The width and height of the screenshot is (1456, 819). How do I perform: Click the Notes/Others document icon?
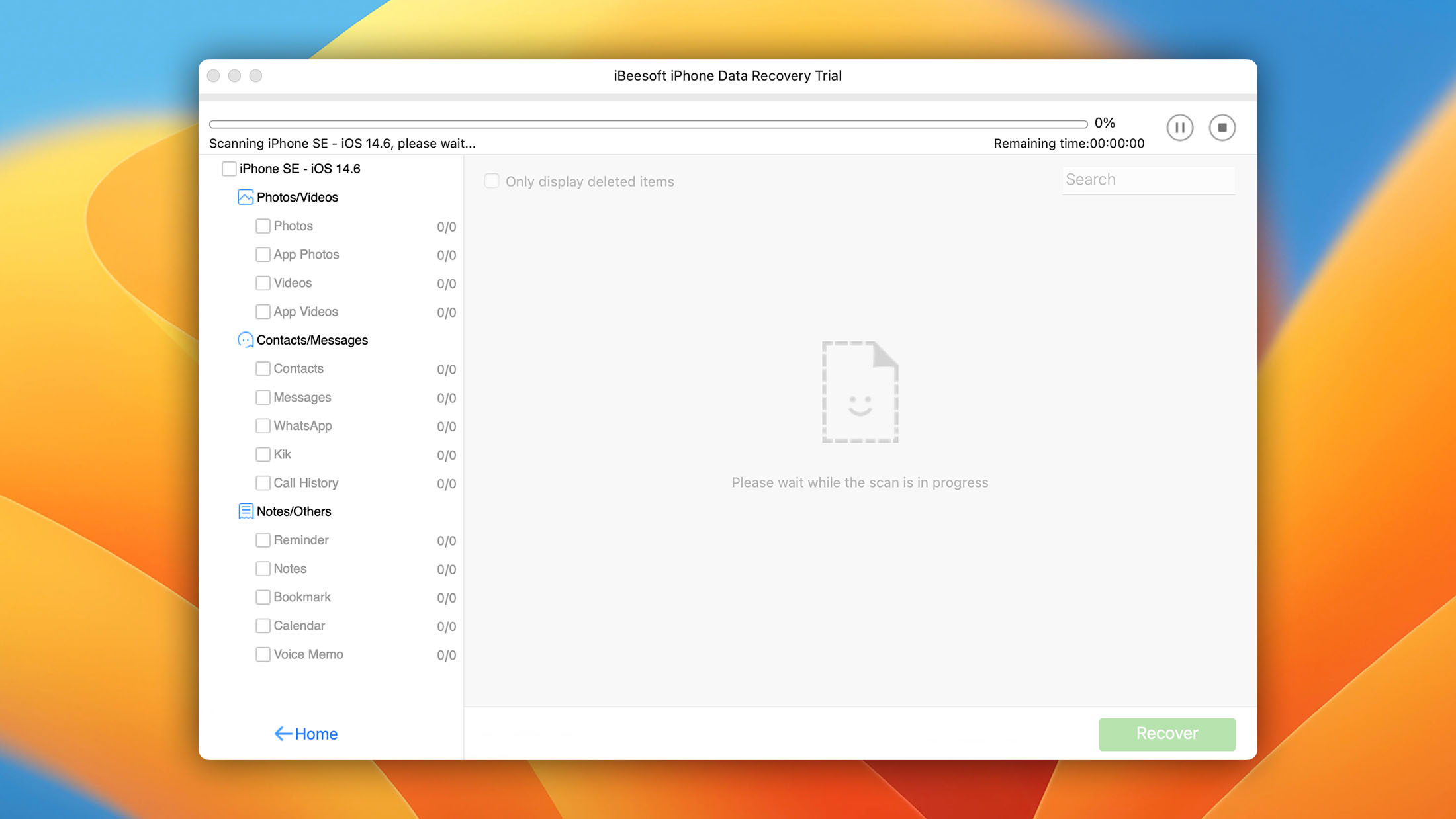coord(245,511)
